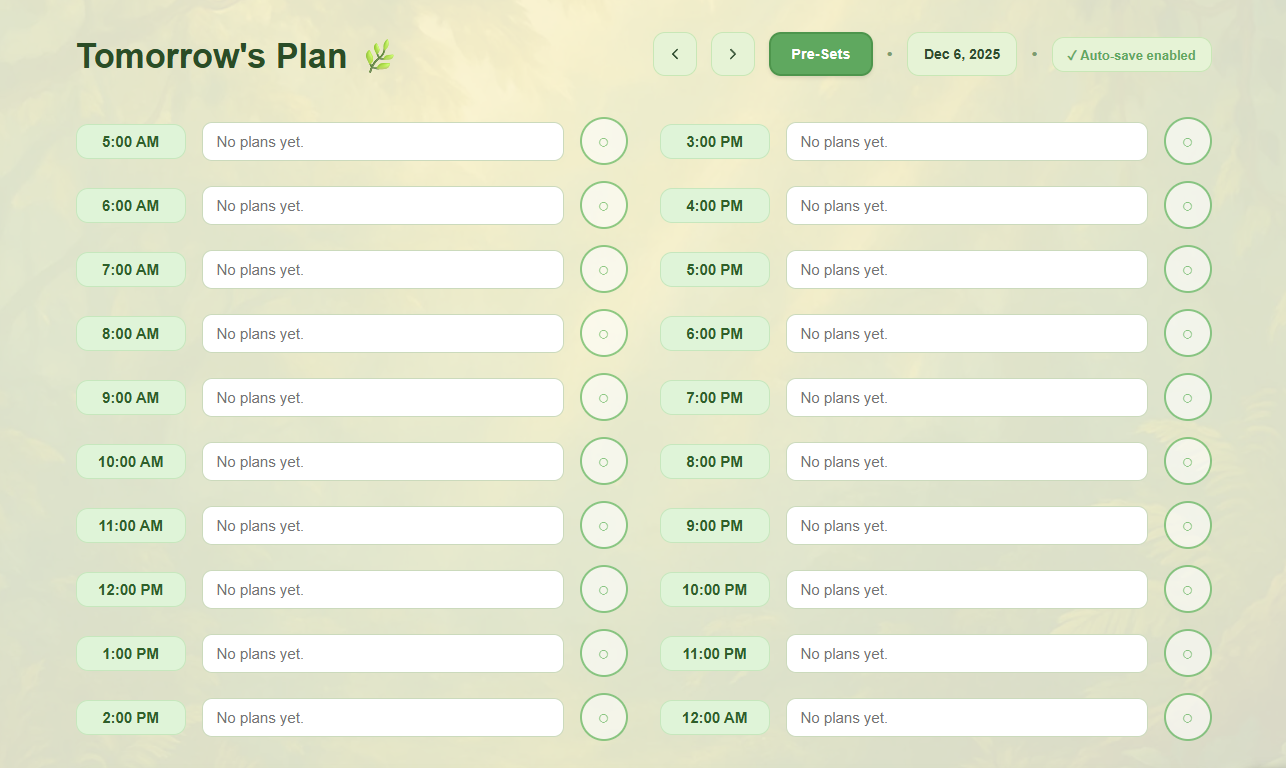Click the completion circle for the 5:00 AM slot
Image resolution: width=1286 pixels, height=768 pixels.
click(x=604, y=141)
